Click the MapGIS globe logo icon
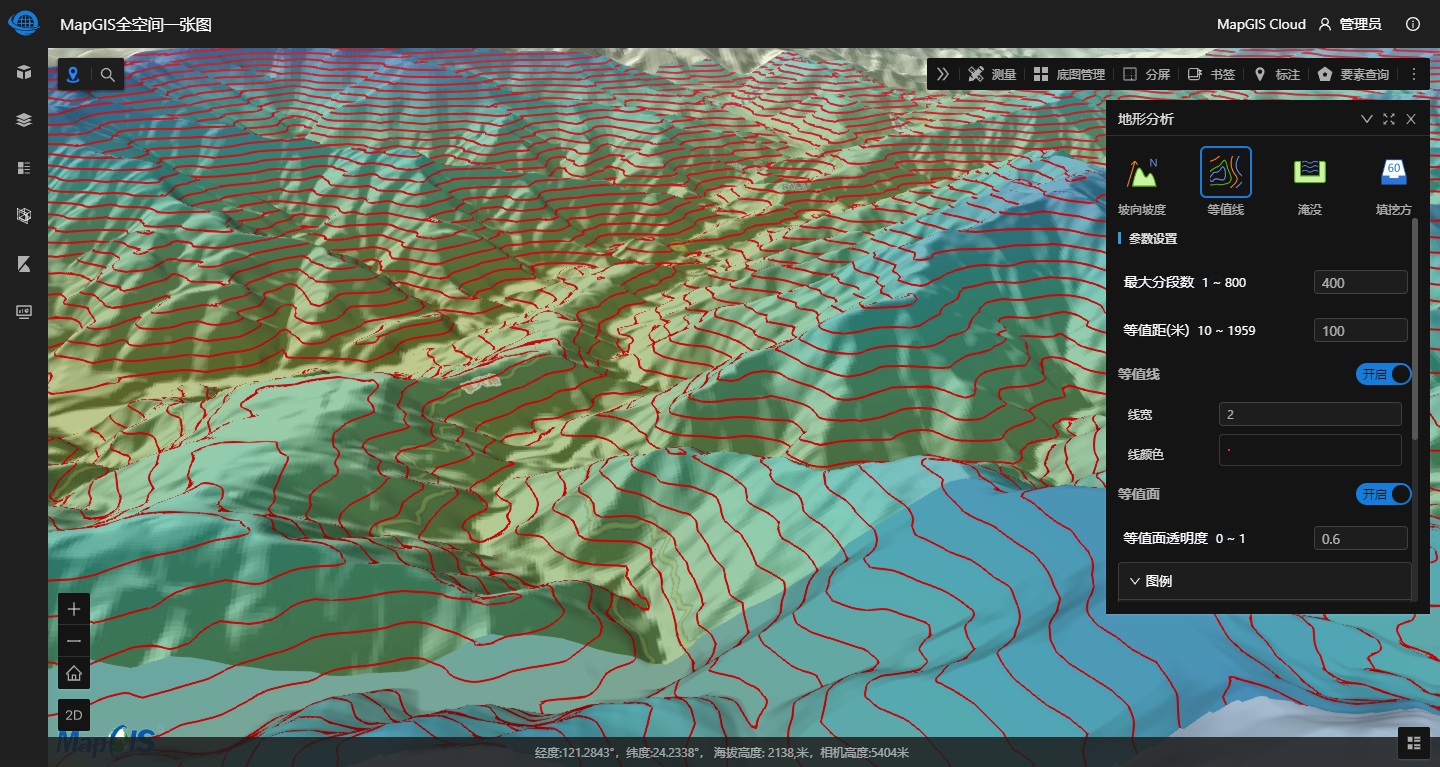1440x767 pixels. pos(23,22)
